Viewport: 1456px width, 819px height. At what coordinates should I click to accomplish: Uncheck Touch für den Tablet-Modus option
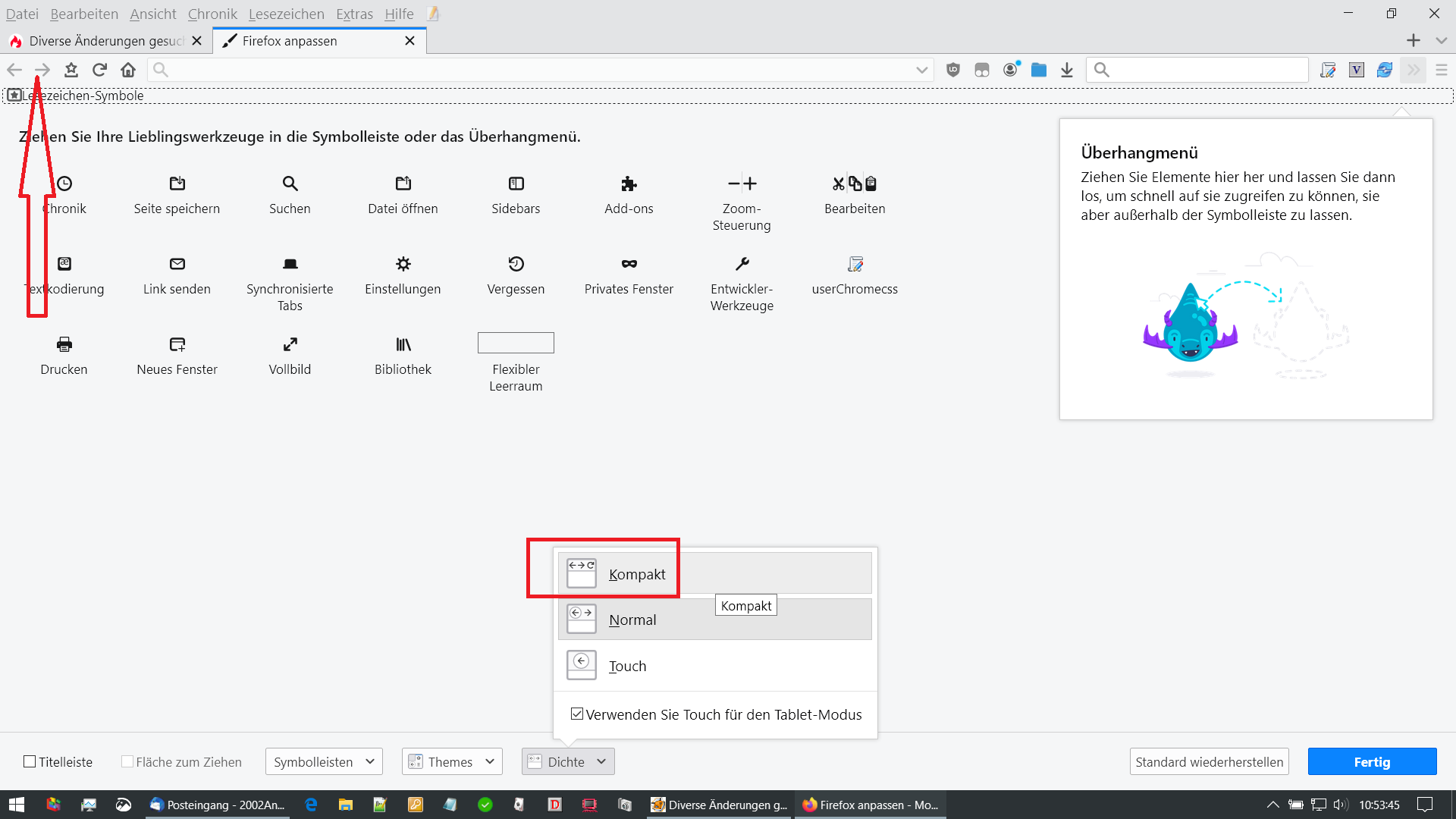click(x=577, y=714)
